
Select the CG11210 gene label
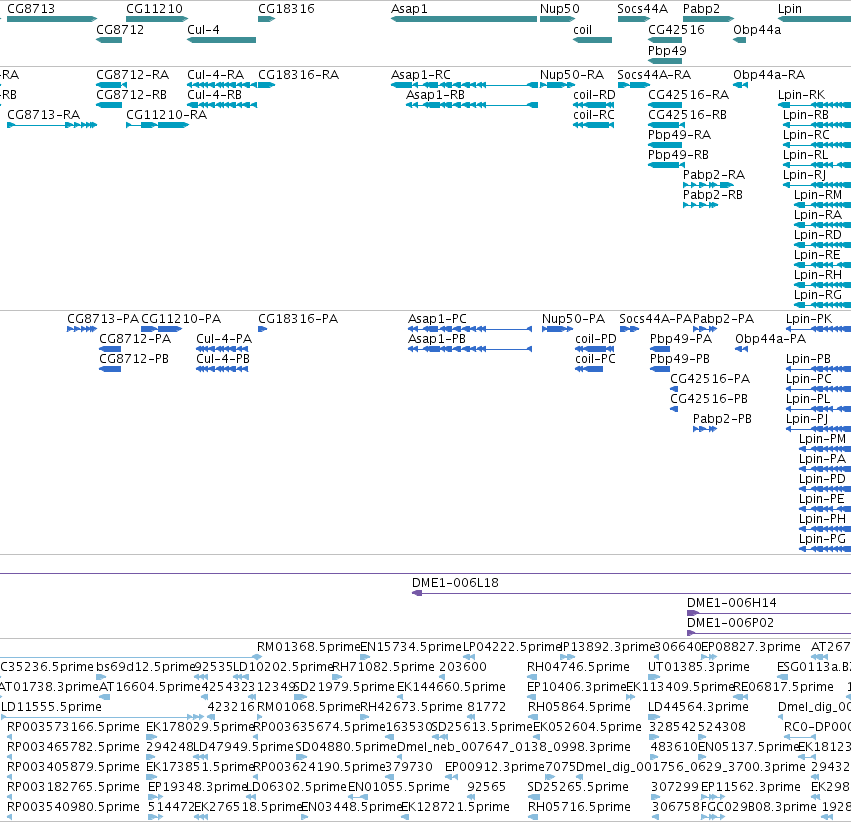point(154,9)
